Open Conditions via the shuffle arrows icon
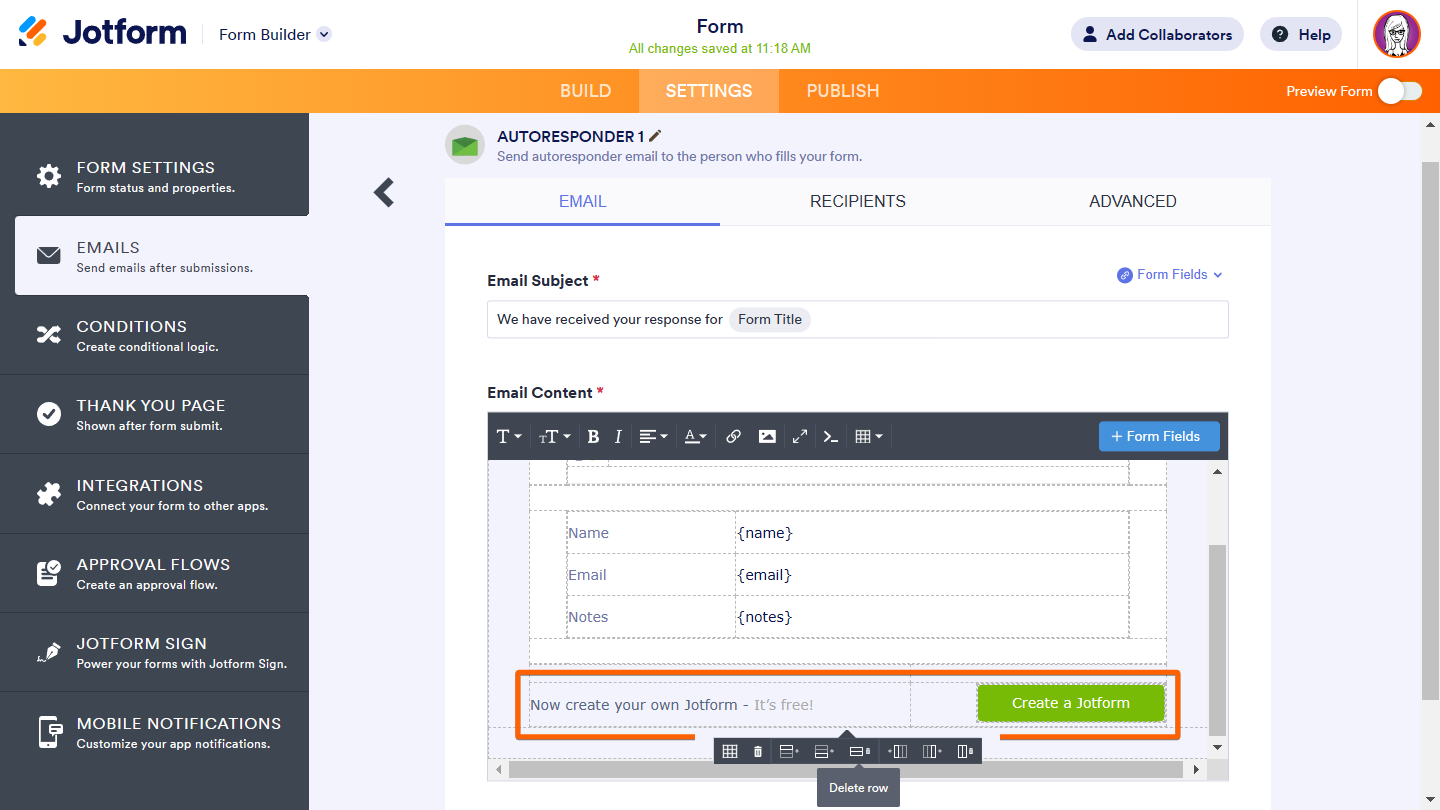Viewport: 1440px width, 810px height. 49,335
